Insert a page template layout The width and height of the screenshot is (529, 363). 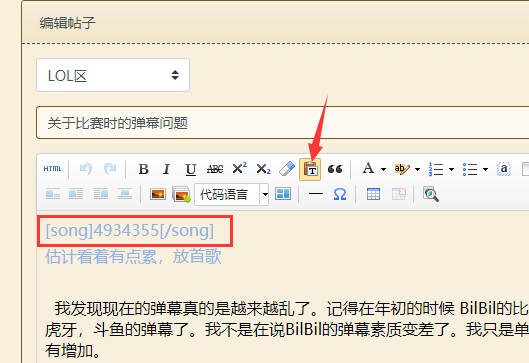pos(283,194)
